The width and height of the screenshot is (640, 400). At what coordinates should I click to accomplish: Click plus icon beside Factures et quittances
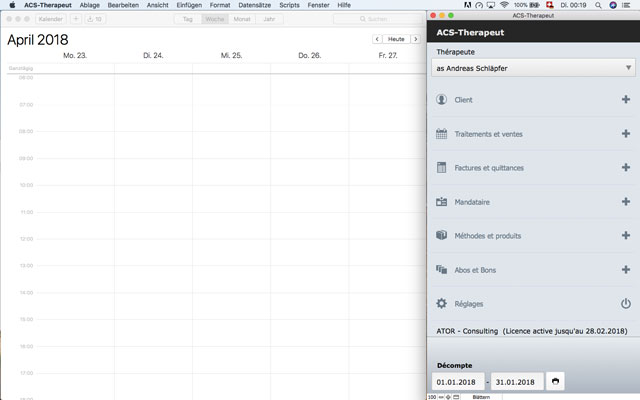(x=626, y=167)
